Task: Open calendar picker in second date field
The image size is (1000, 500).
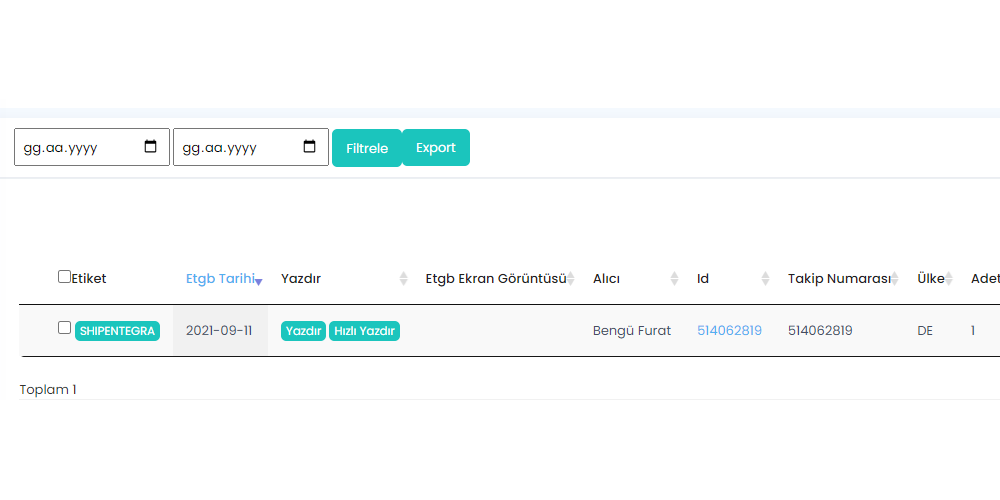Action: pos(309,147)
